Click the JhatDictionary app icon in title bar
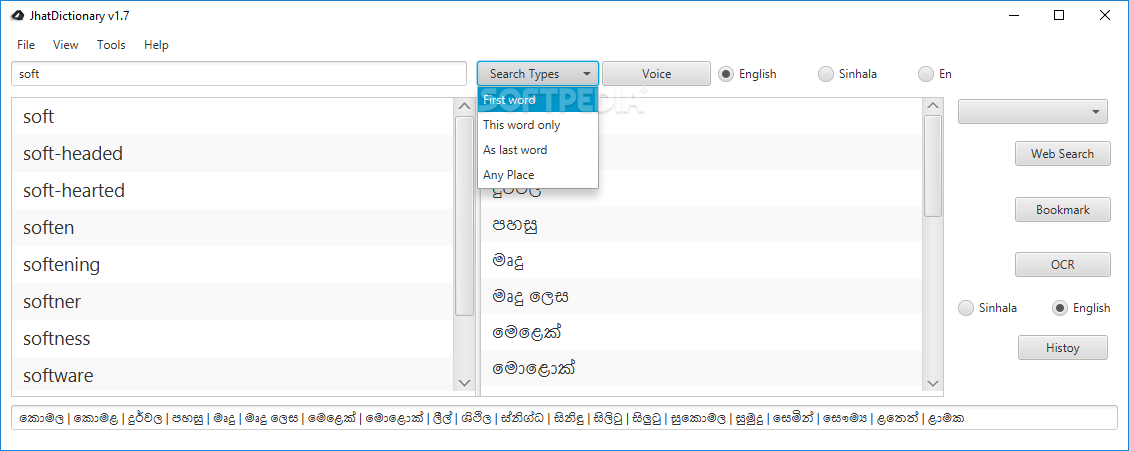Image resolution: width=1129 pixels, height=451 pixels. pos(19,15)
